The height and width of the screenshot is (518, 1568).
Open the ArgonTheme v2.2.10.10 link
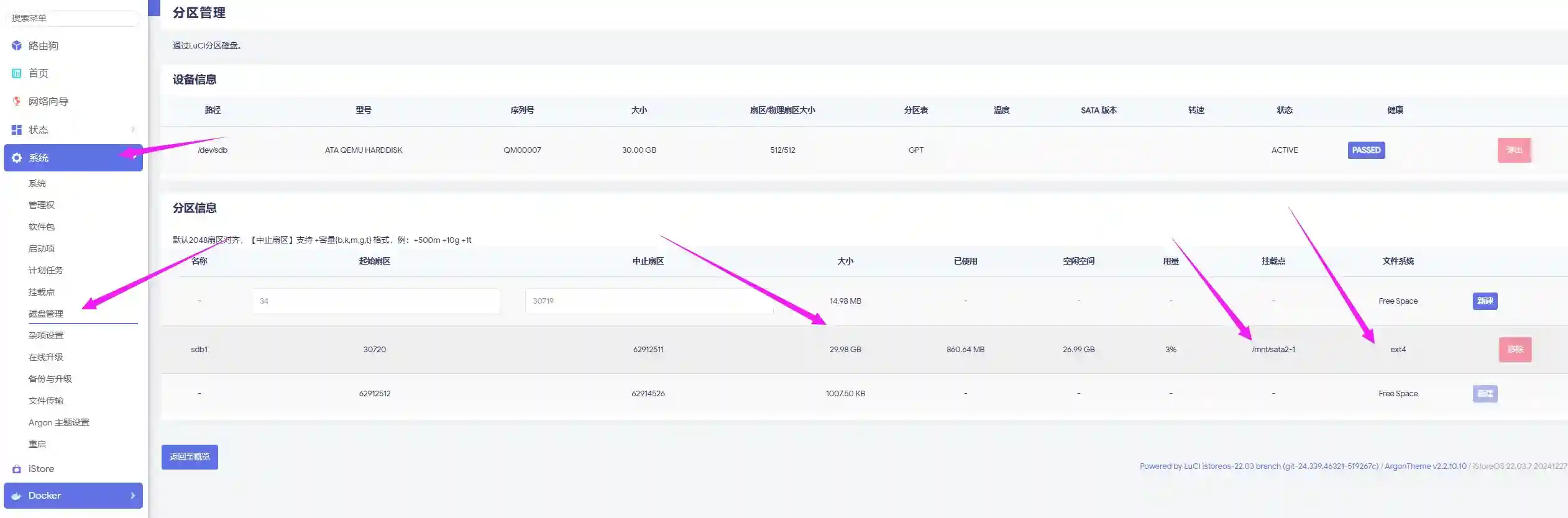tap(1425, 466)
